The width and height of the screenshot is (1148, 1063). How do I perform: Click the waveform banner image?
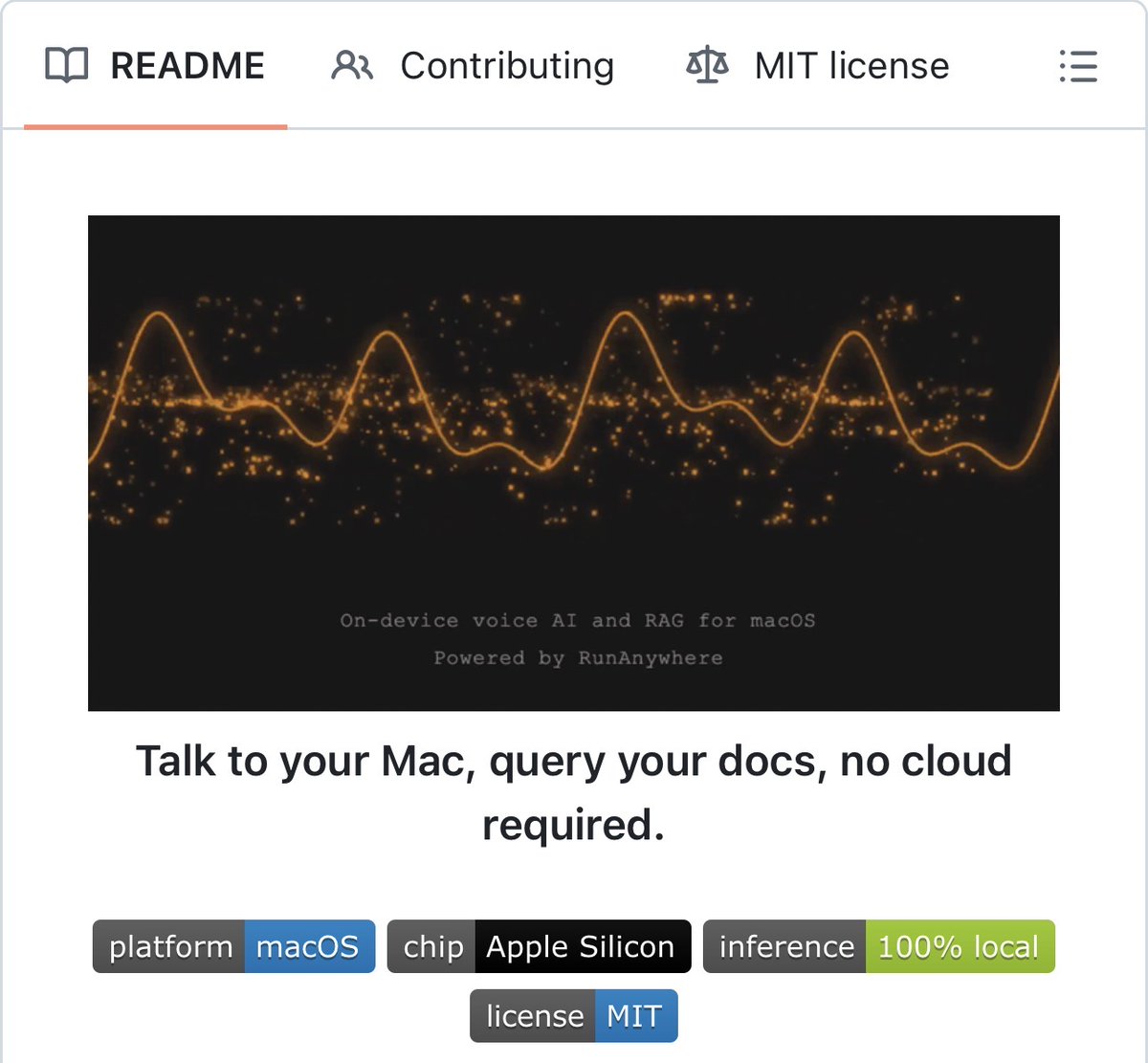pyautogui.click(x=574, y=463)
